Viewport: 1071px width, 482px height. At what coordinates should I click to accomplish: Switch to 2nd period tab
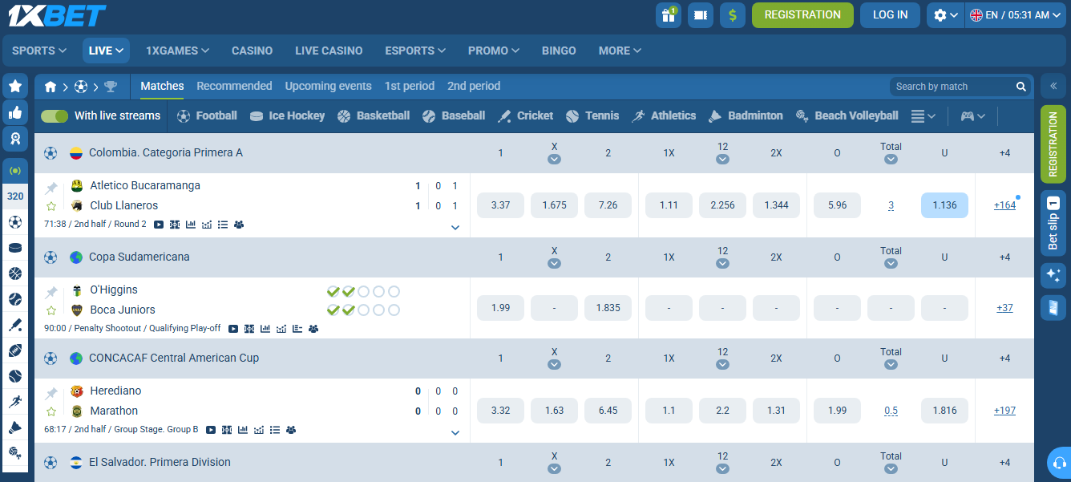pos(474,86)
